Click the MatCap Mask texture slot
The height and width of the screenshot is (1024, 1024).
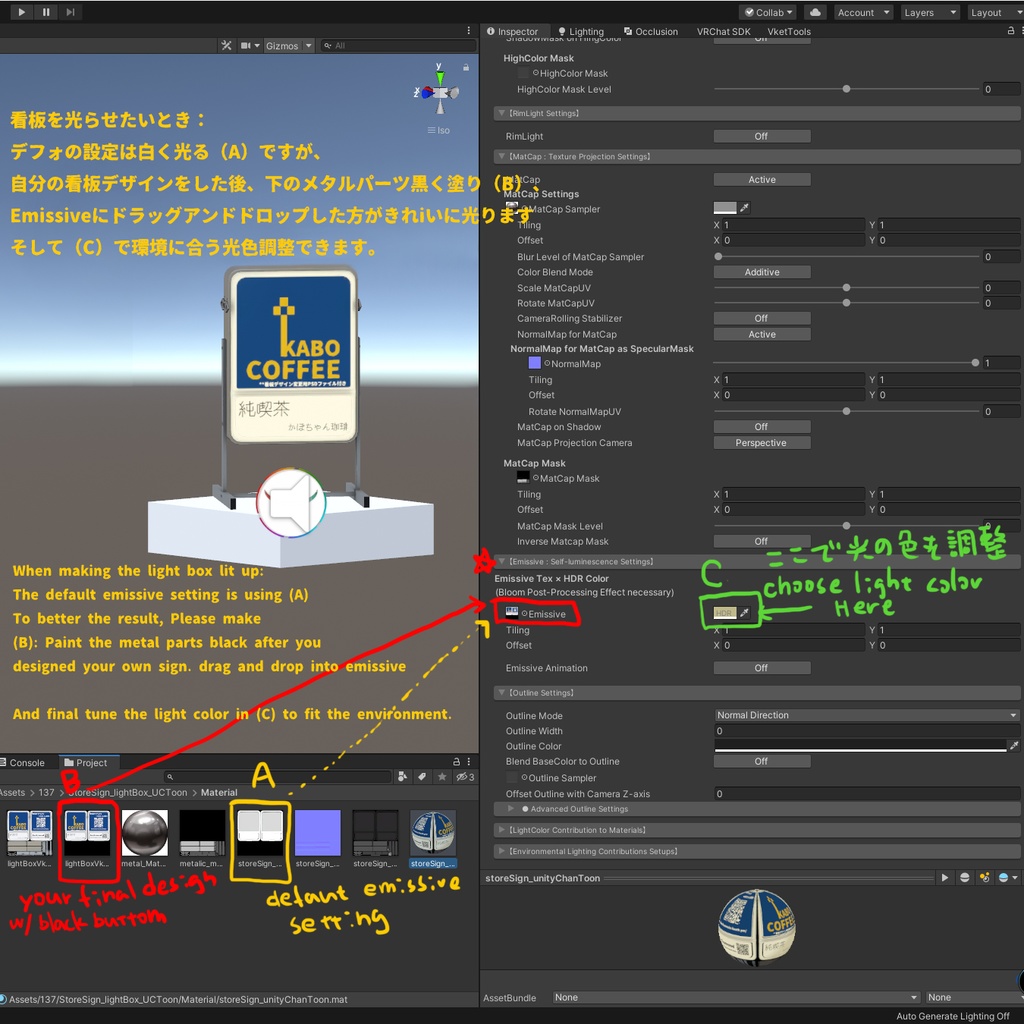click(x=523, y=477)
